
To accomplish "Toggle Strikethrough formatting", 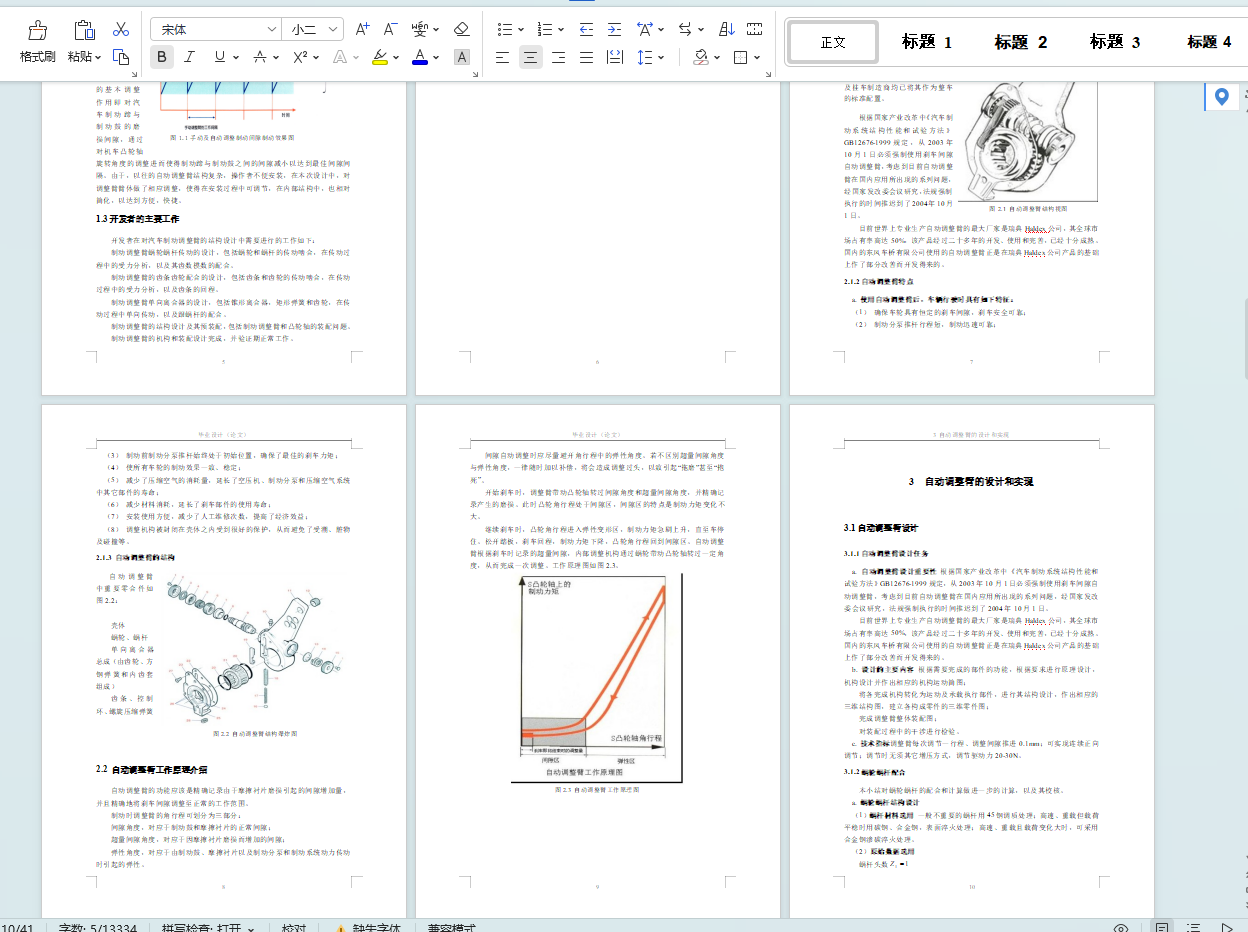I will click(260, 57).
